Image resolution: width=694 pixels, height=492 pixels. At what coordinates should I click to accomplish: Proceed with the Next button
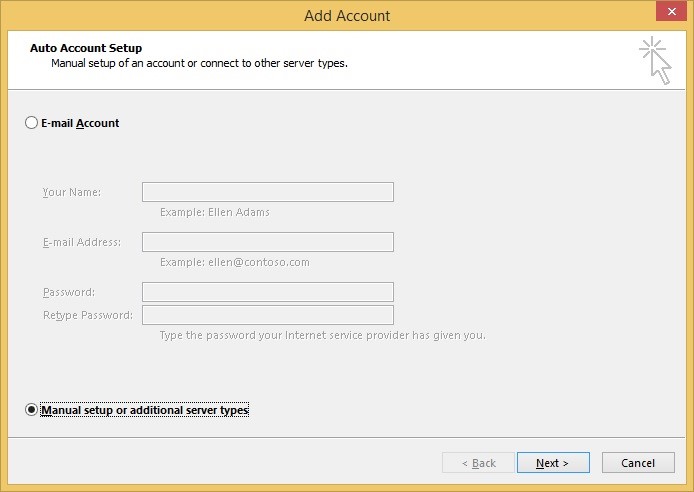[553, 463]
